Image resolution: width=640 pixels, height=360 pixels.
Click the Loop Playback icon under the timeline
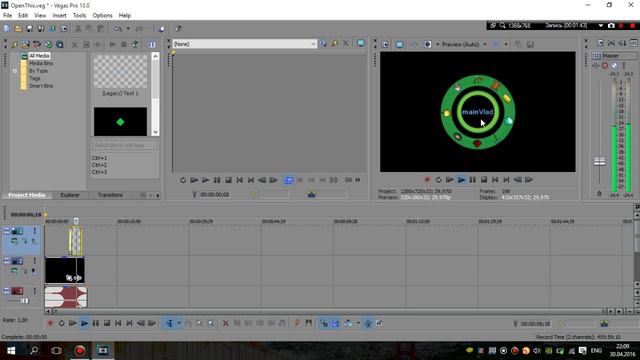62,323
